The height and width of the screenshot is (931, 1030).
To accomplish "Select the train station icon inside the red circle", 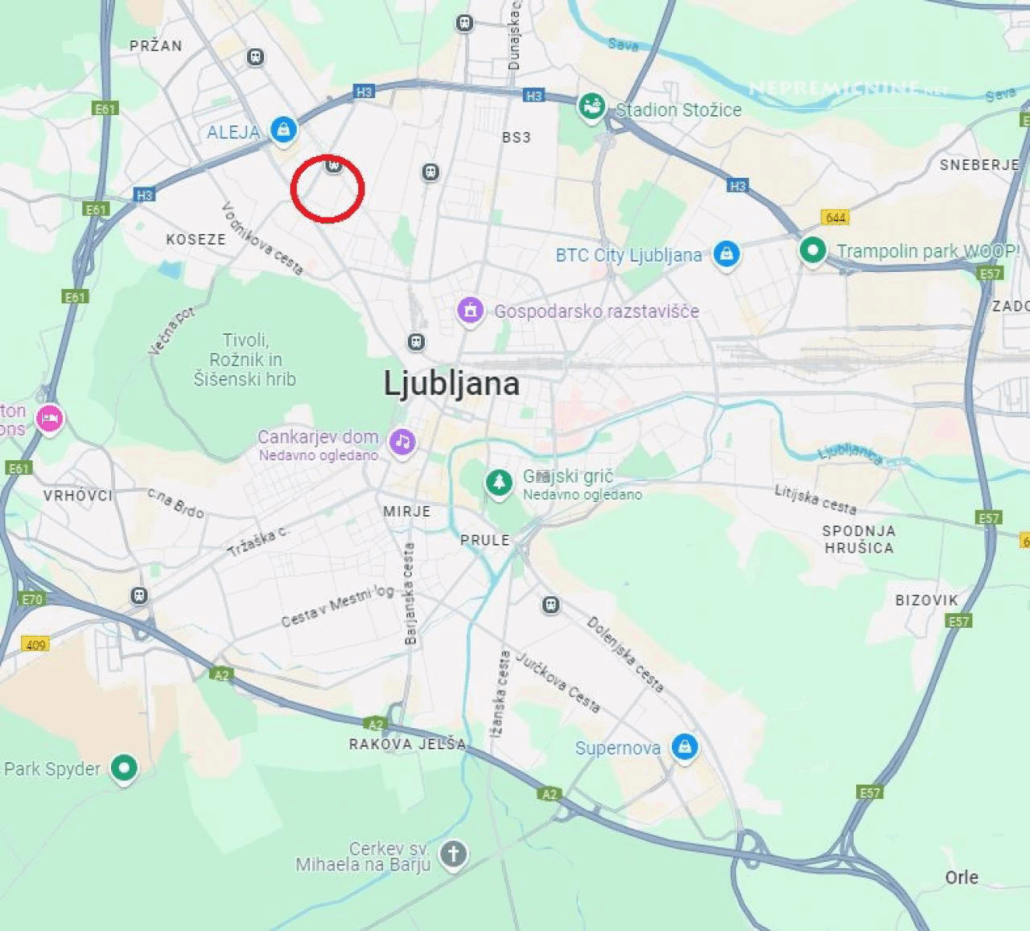I will point(334,165).
